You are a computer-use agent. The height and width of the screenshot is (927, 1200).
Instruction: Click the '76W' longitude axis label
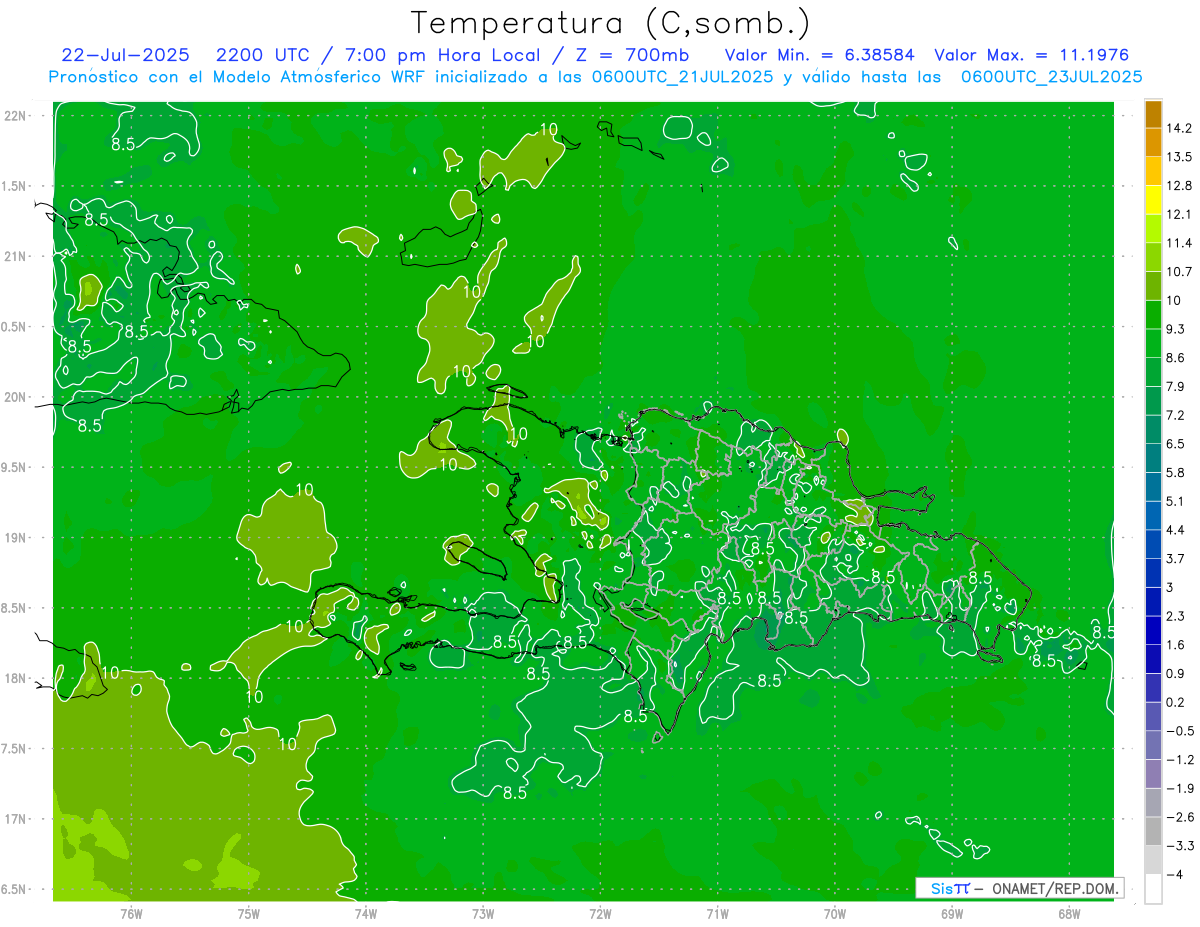tap(131, 913)
